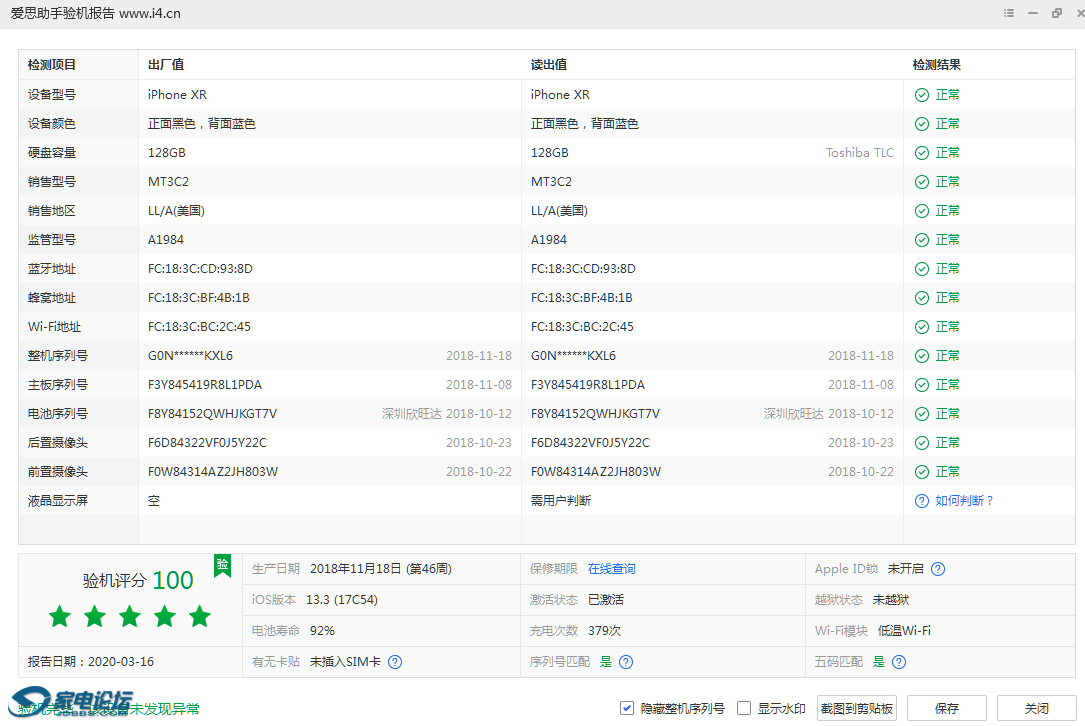This screenshot has width=1085, height=726.
Task: Open the title bar menu list icon
Action: pyautogui.click(x=1009, y=13)
